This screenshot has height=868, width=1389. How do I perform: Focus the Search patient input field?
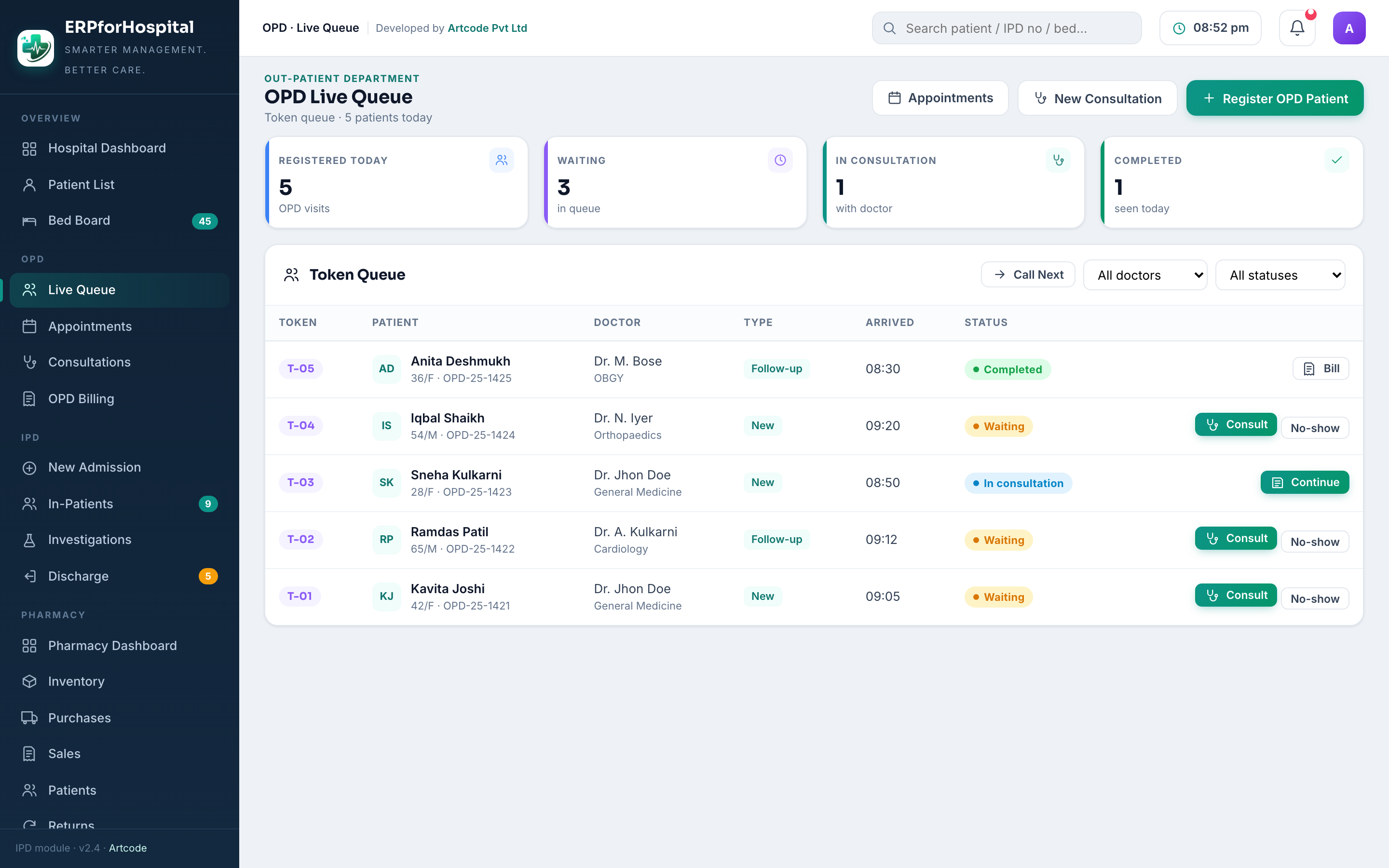pyautogui.click(x=1007, y=28)
